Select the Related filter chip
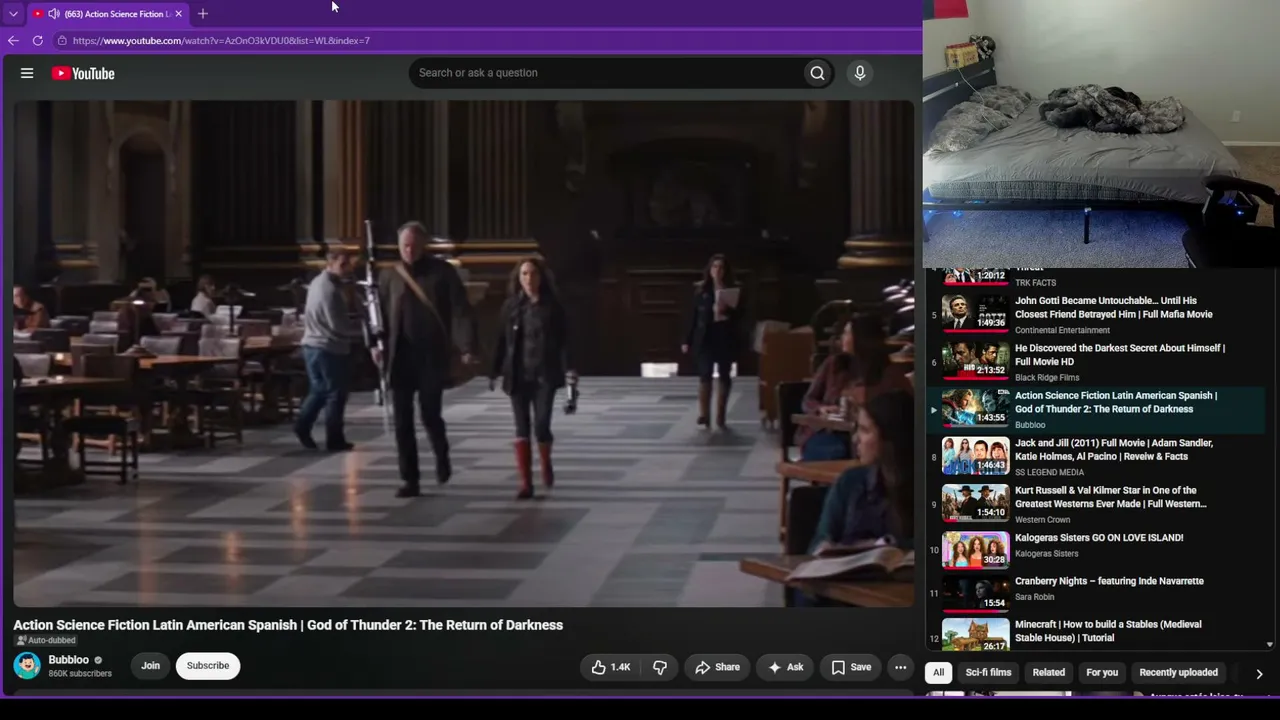 click(1049, 673)
